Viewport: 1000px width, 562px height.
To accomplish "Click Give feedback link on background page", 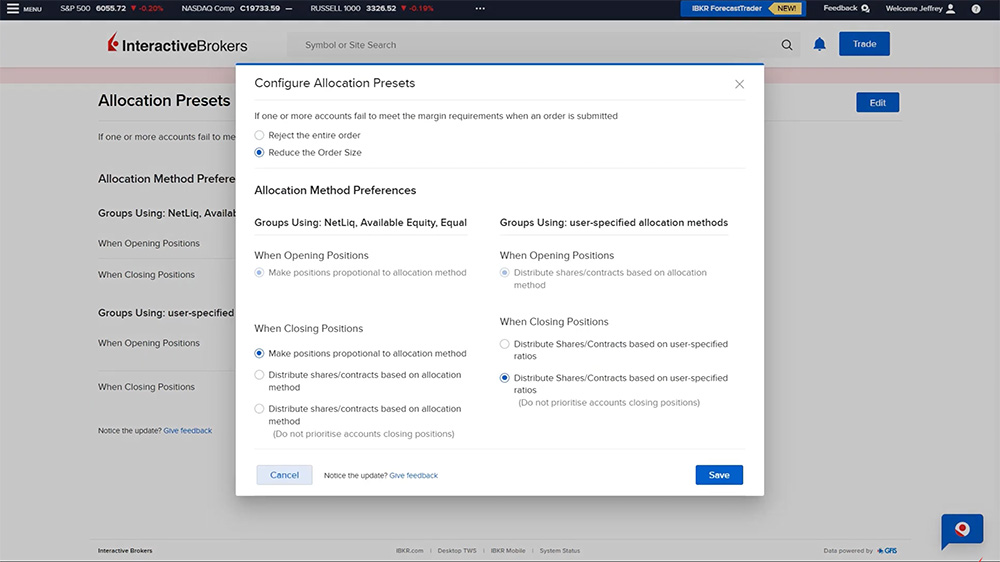I will (188, 431).
